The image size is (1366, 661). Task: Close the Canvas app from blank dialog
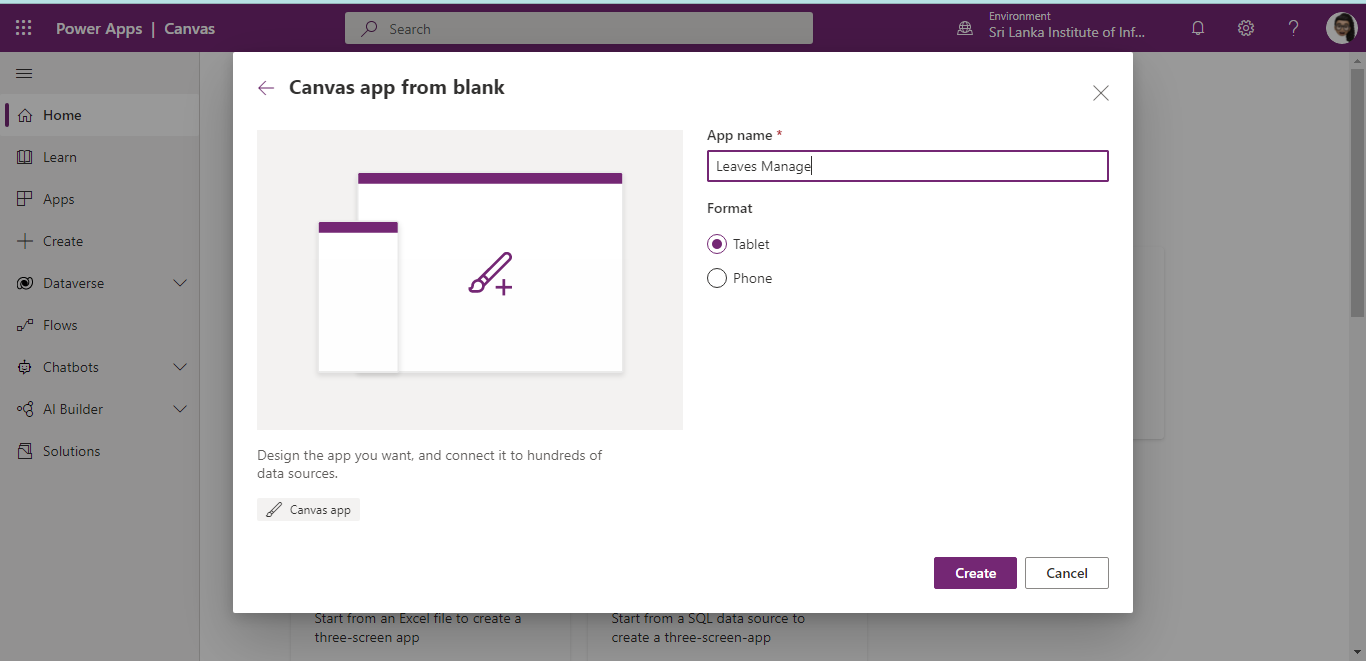click(1101, 93)
